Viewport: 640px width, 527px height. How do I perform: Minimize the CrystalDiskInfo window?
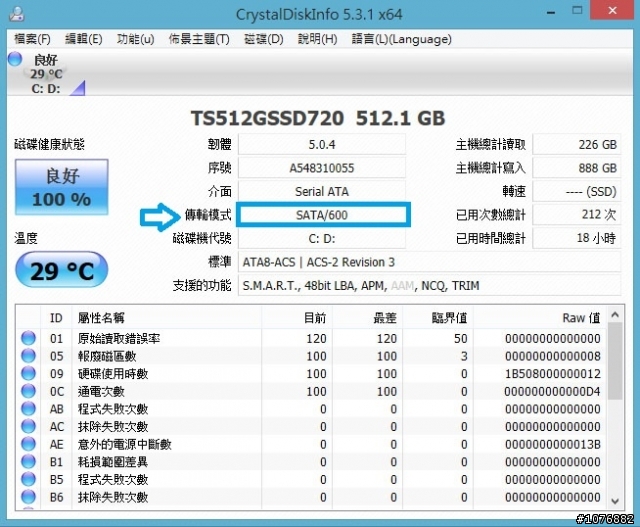551,12
